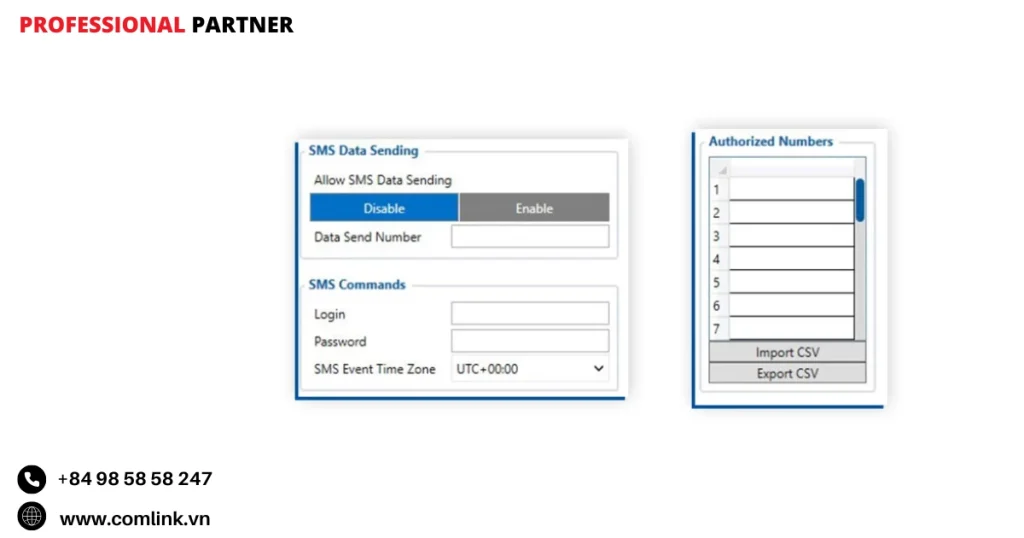
Task: Enable Allow SMS Data Sending
Action: (x=534, y=208)
